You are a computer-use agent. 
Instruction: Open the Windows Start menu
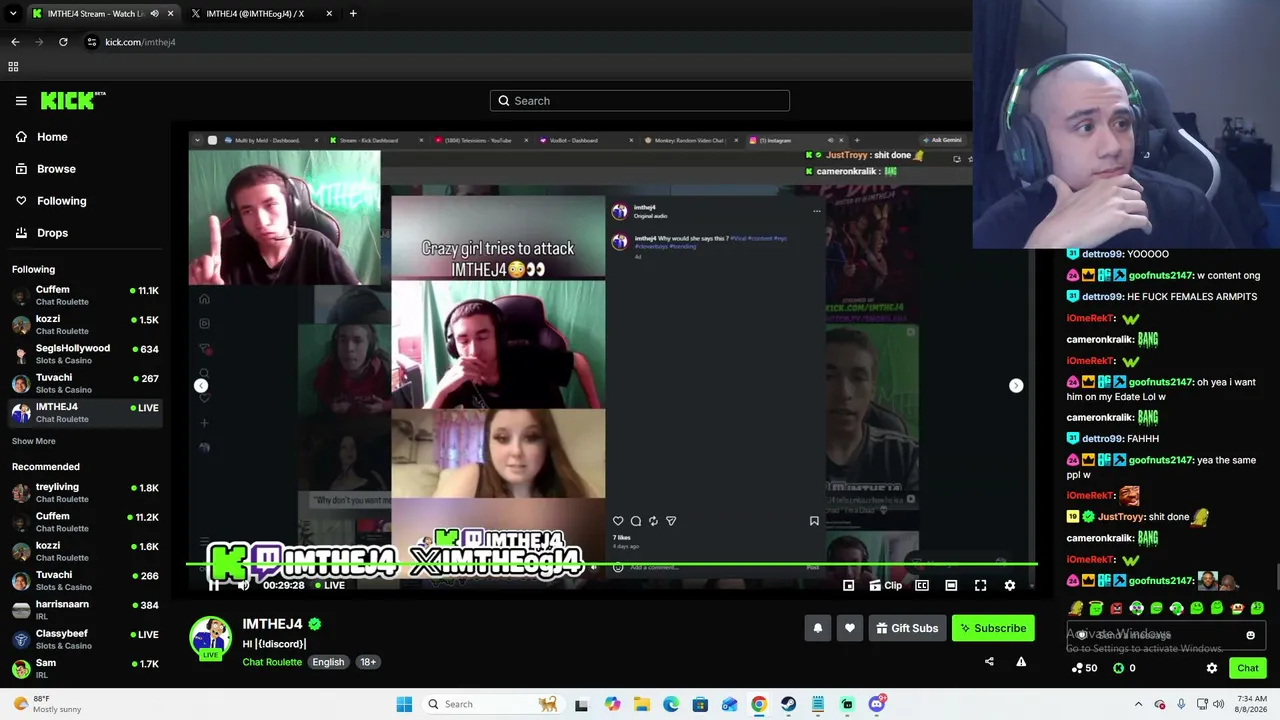[x=404, y=704]
